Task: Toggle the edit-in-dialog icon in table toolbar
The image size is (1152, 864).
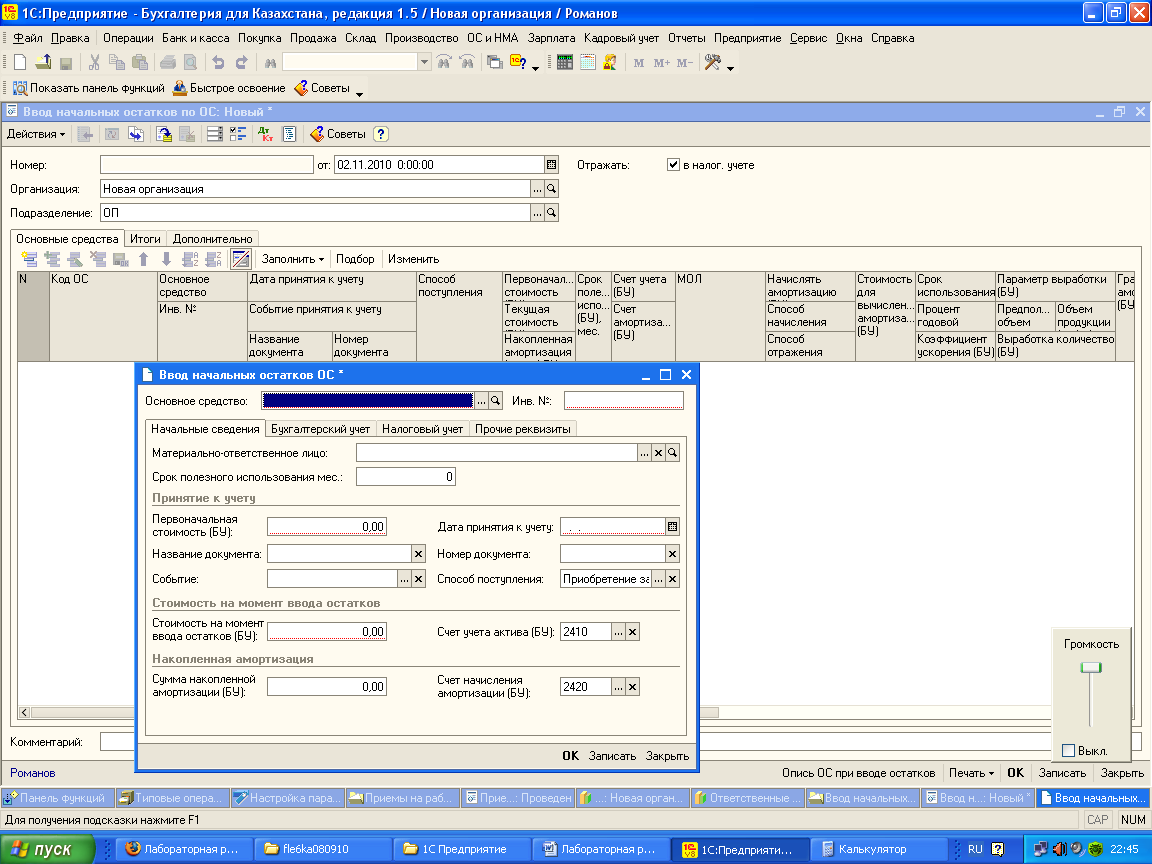Action: (240, 259)
